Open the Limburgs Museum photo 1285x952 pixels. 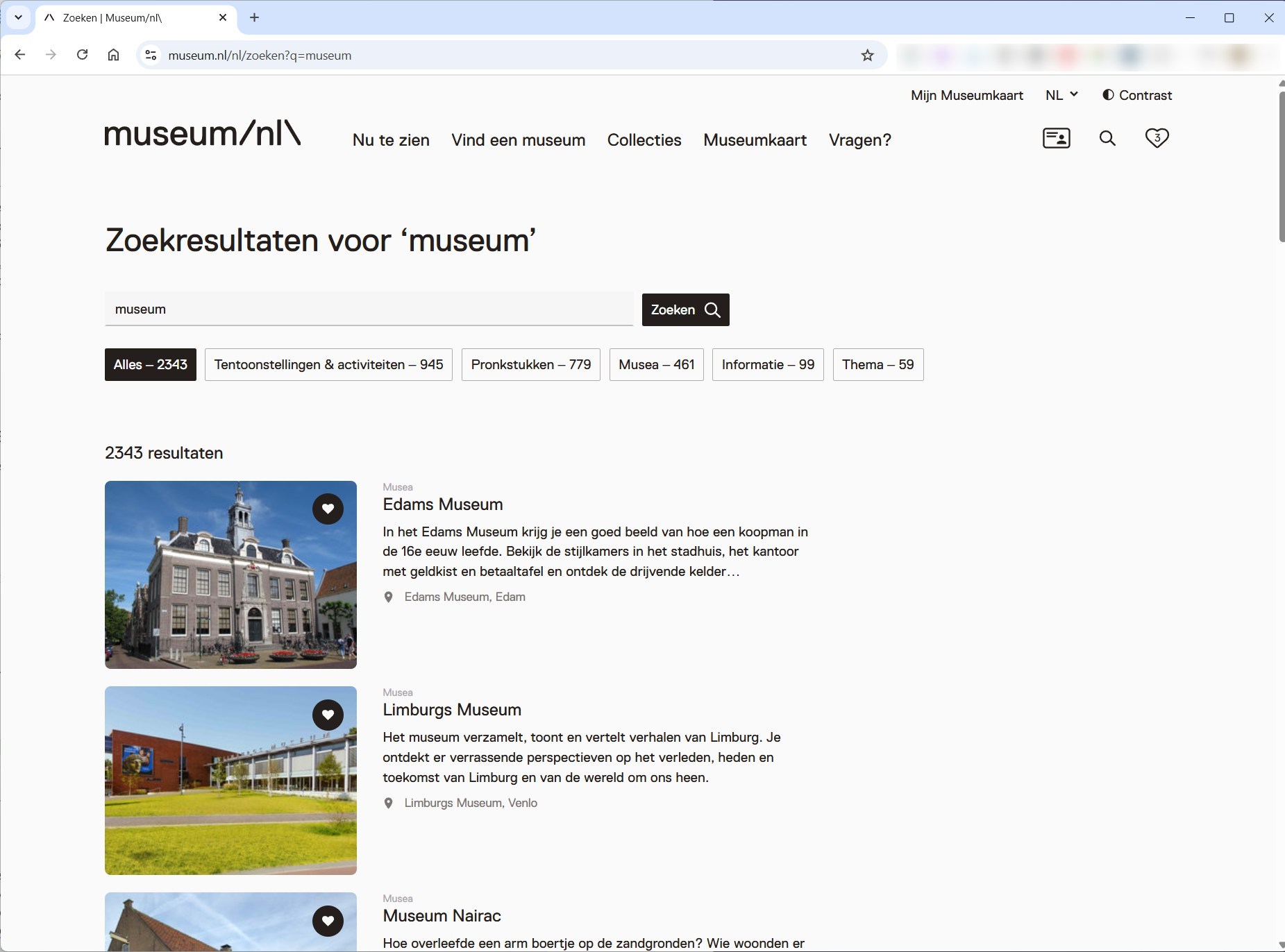pyautogui.click(x=230, y=781)
